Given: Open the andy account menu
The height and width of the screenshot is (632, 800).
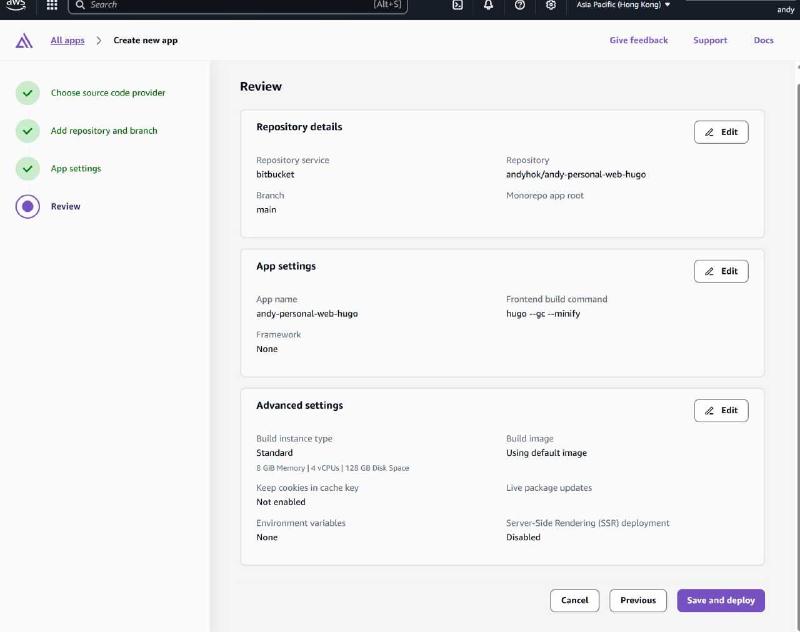Looking at the screenshot, I should coord(785,10).
